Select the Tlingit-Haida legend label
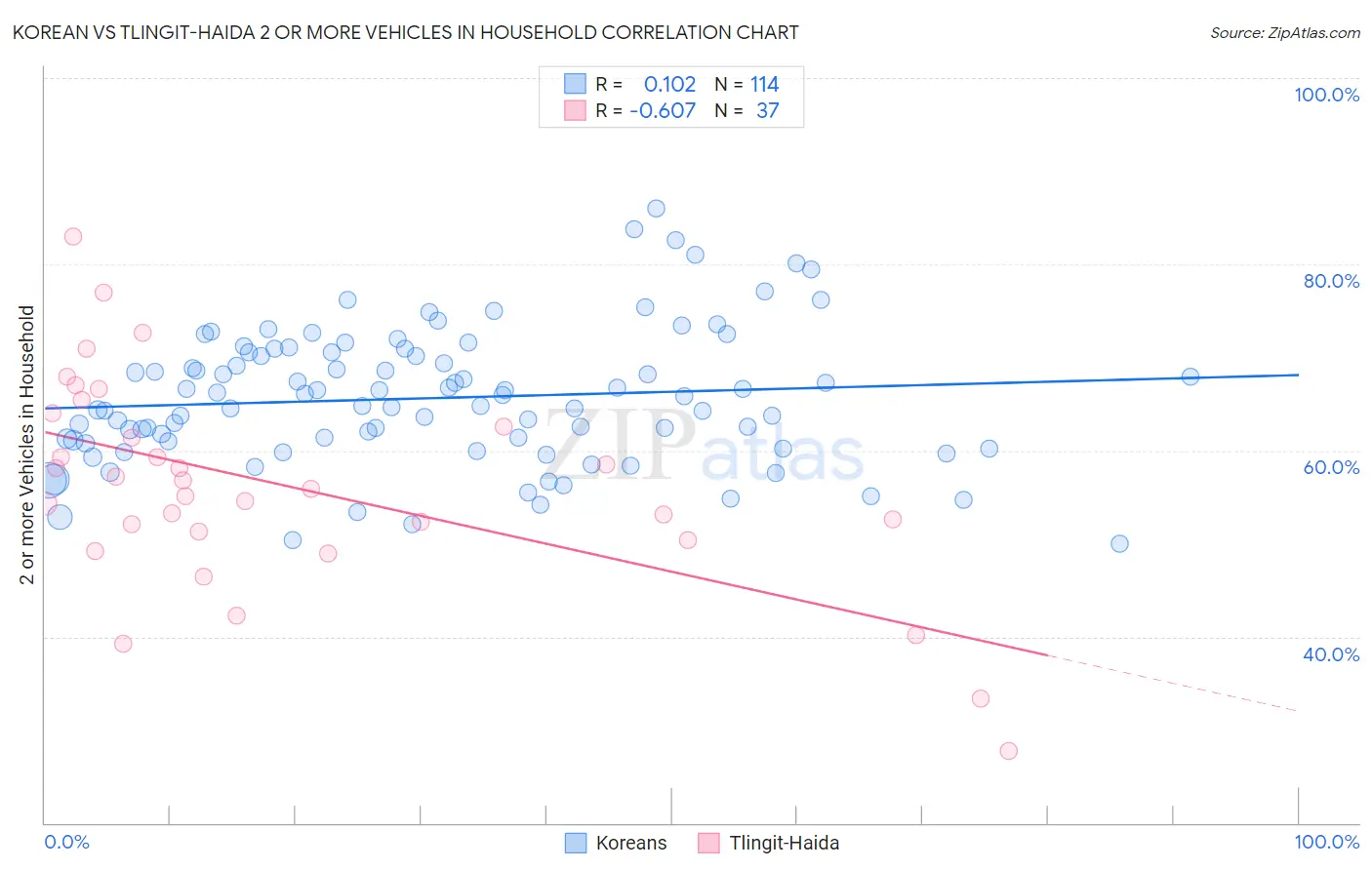This screenshot has width=1372, height=870. [785, 843]
